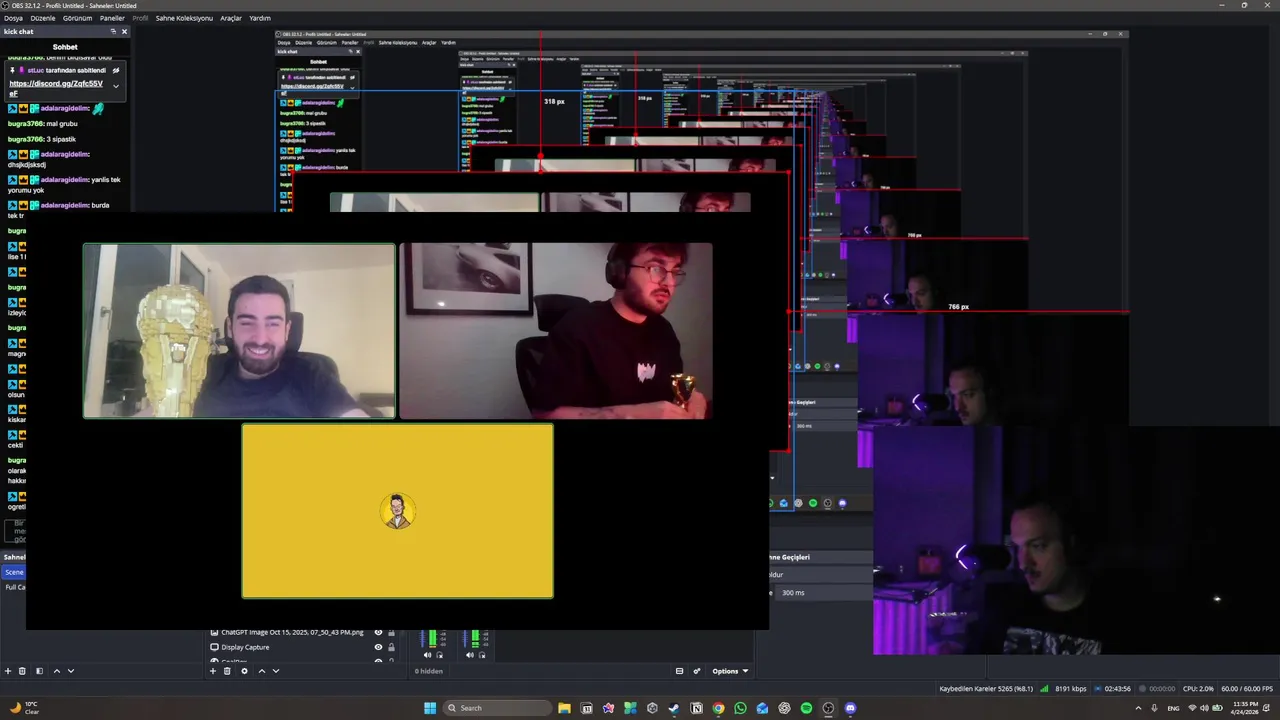Move source down in Sources toolbar
Screen dimensions: 1280x720
(x=276, y=671)
